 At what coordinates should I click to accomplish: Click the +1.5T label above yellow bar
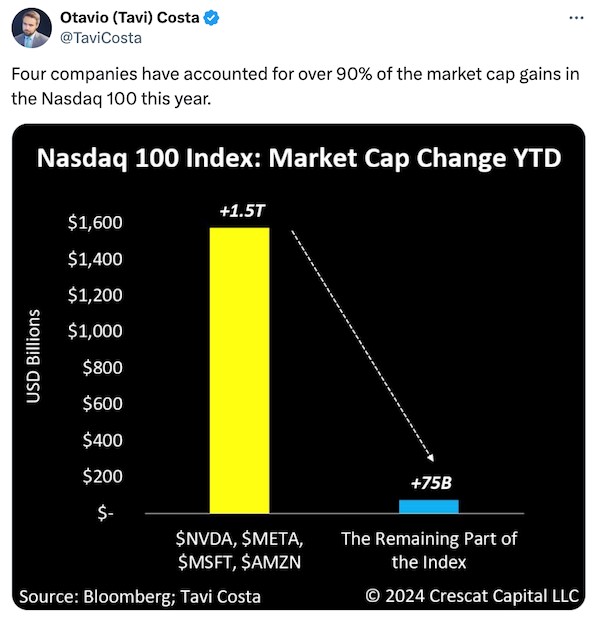click(x=242, y=211)
